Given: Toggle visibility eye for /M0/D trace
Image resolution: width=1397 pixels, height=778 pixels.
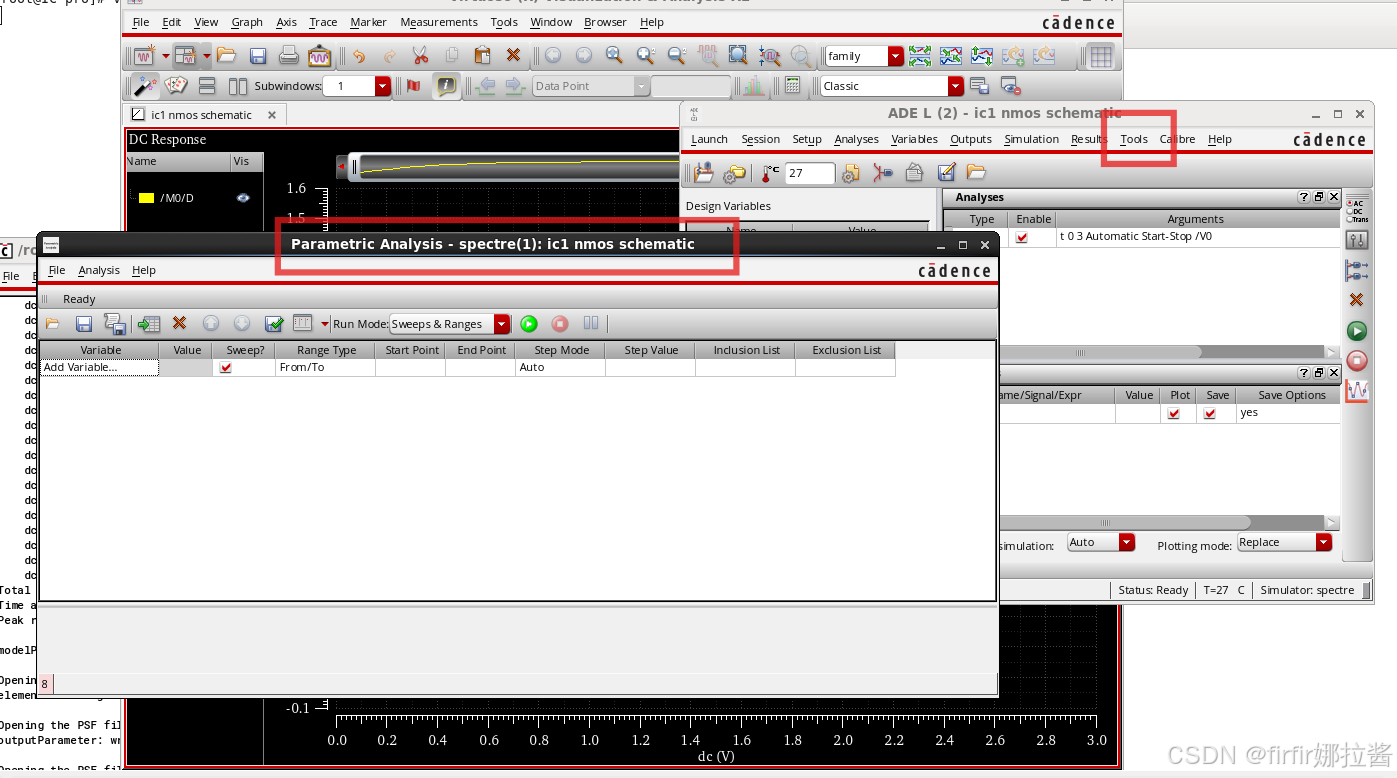Looking at the screenshot, I should [x=243, y=198].
